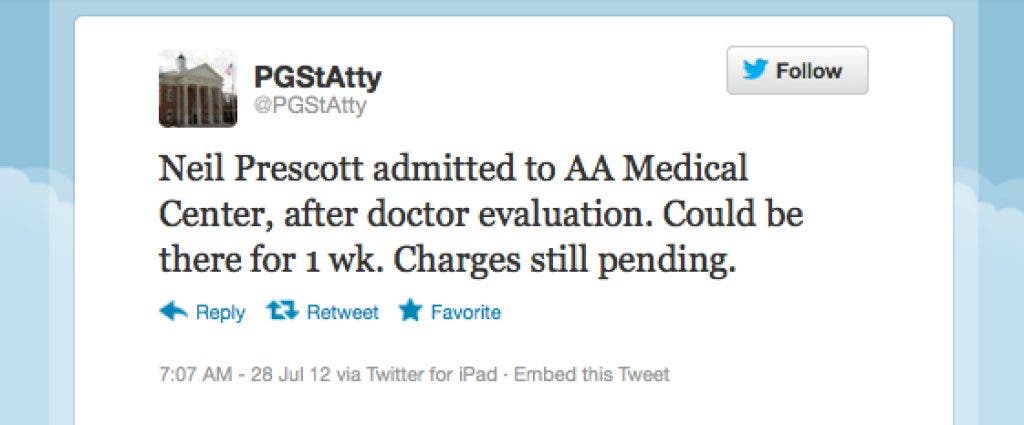Select the Retweet text link
The image size is (1024, 425).
[342, 313]
